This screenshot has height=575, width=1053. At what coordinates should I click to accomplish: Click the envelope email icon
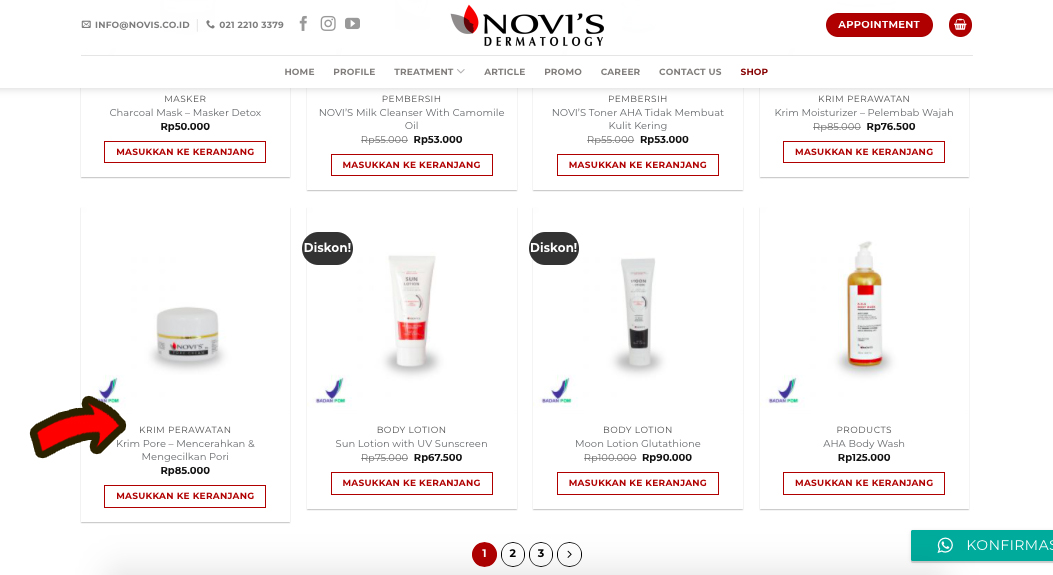(x=86, y=24)
